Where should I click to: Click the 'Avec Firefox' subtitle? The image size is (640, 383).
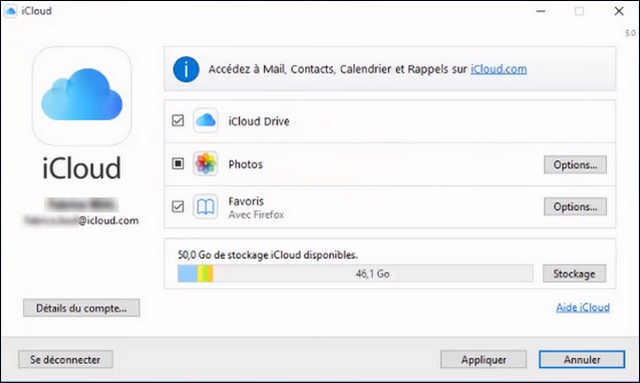[x=256, y=215]
